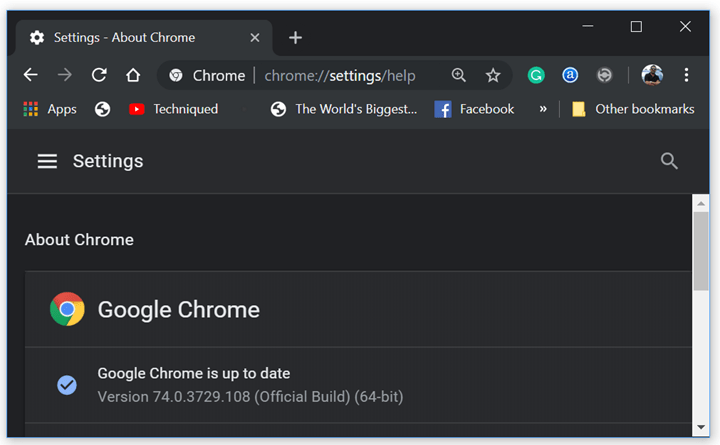Close the Settings - About Chrome tab
Image resolution: width=720 pixels, height=445 pixels.
(255, 38)
